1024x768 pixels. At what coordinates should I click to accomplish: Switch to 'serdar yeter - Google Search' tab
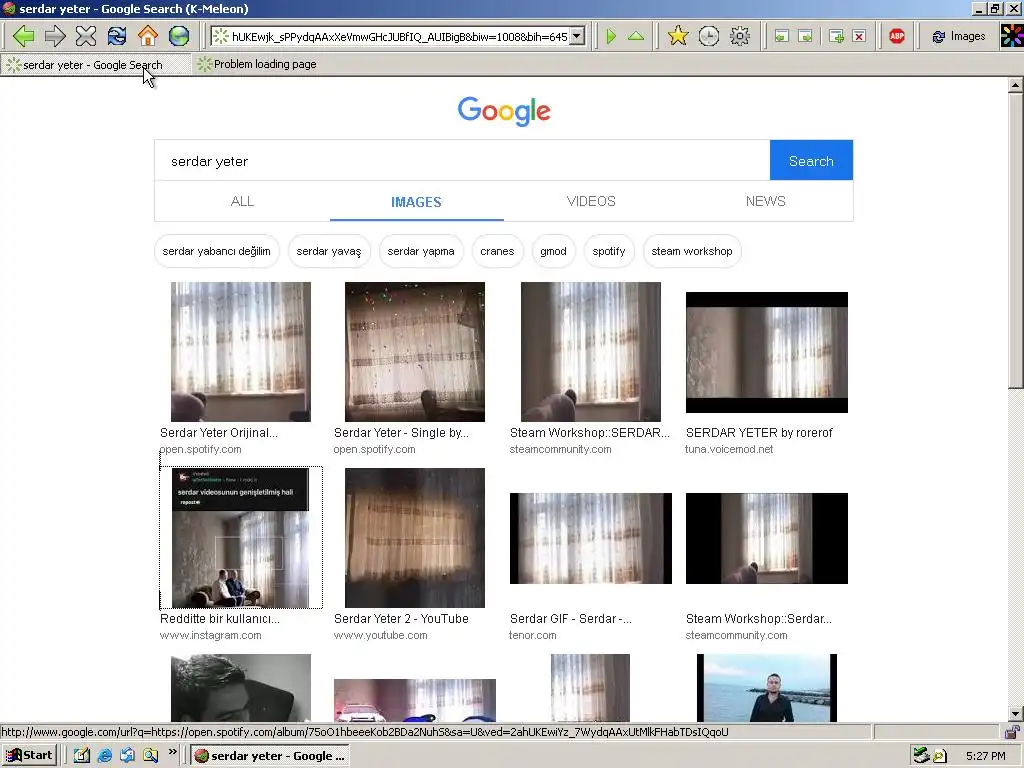(x=96, y=64)
